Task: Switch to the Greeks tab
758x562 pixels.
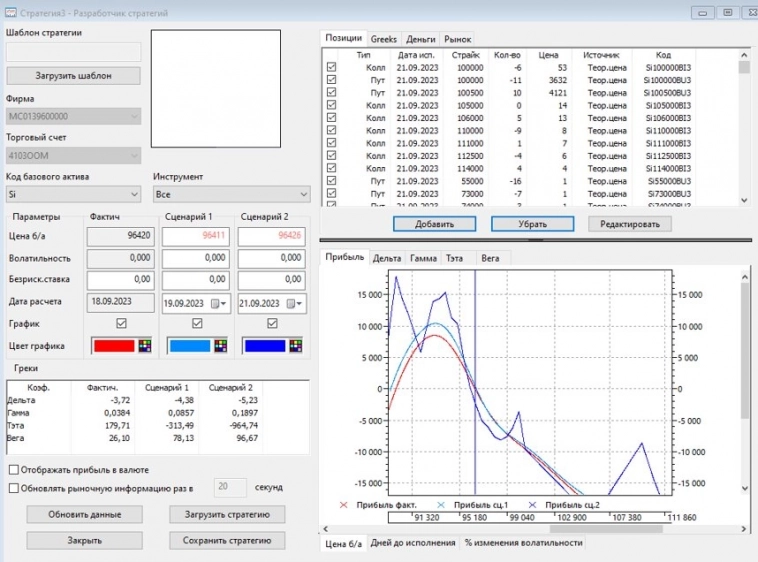Action: click(384, 38)
